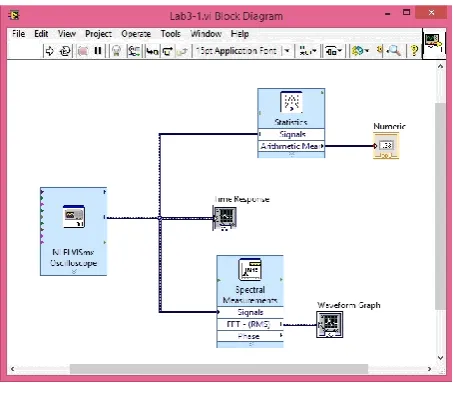453x396 pixels.
Task: Select the Time Response graph terminal
Action: (225, 218)
